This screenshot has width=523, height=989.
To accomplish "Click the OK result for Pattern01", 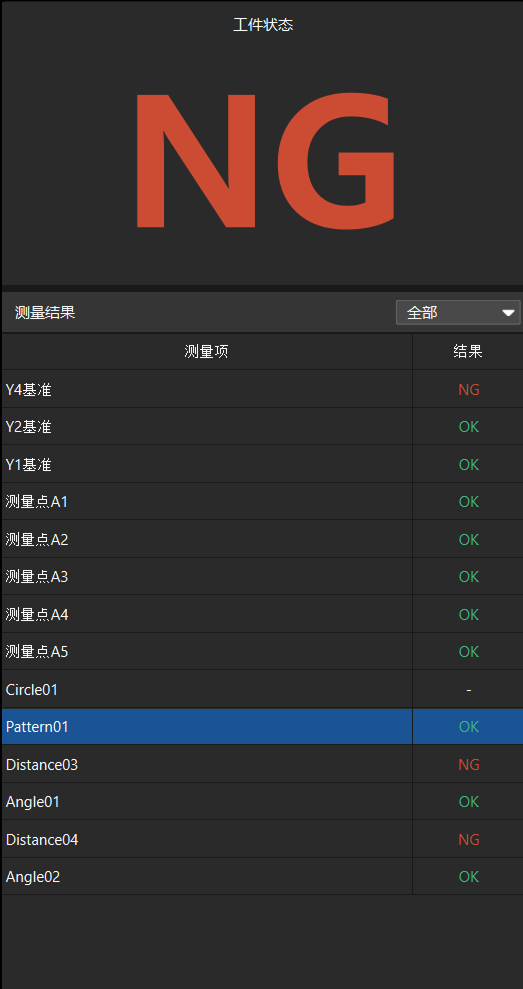I will click(x=469, y=727).
